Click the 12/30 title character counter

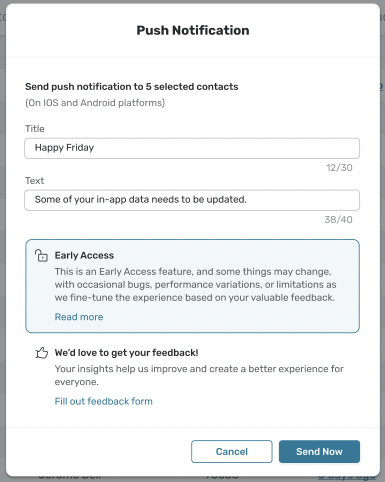point(339,168)
